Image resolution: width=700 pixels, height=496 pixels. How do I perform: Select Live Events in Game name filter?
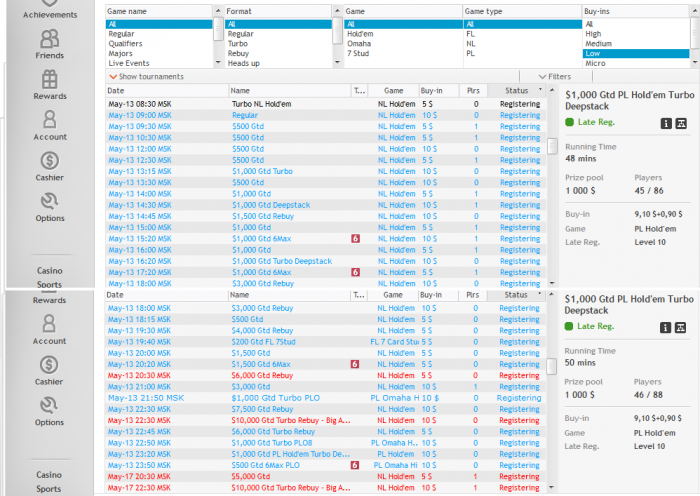point(129,63)
